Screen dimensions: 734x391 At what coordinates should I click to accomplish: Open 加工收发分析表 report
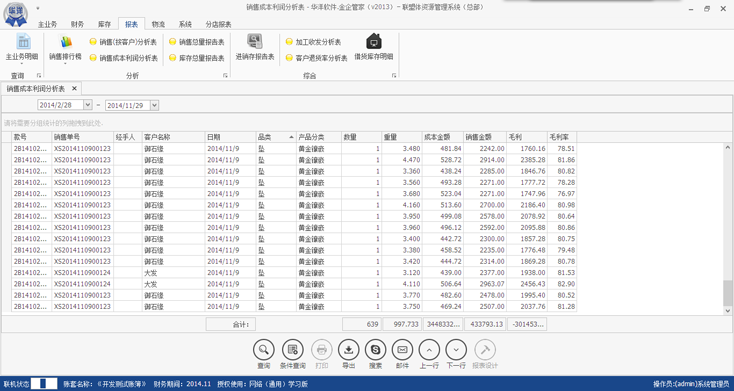point(313,42)
